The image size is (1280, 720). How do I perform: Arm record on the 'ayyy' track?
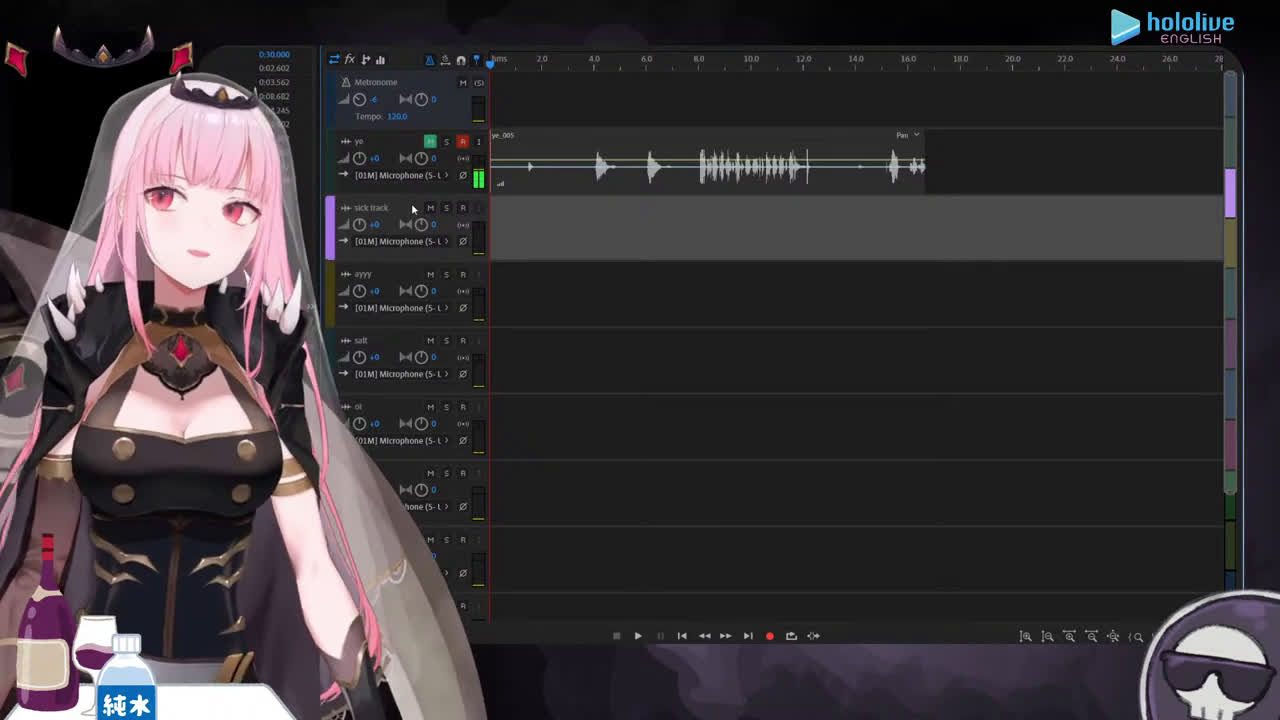point(462,274)
